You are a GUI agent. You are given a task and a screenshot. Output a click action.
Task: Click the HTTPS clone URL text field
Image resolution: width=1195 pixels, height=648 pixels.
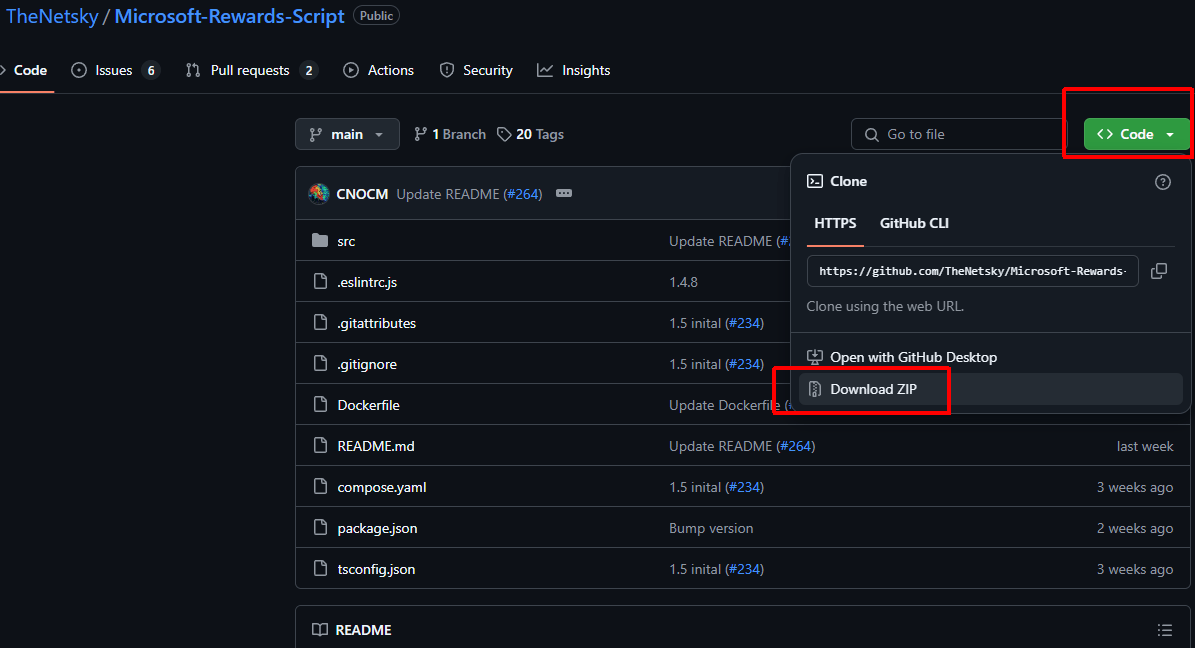pos(972,271)
